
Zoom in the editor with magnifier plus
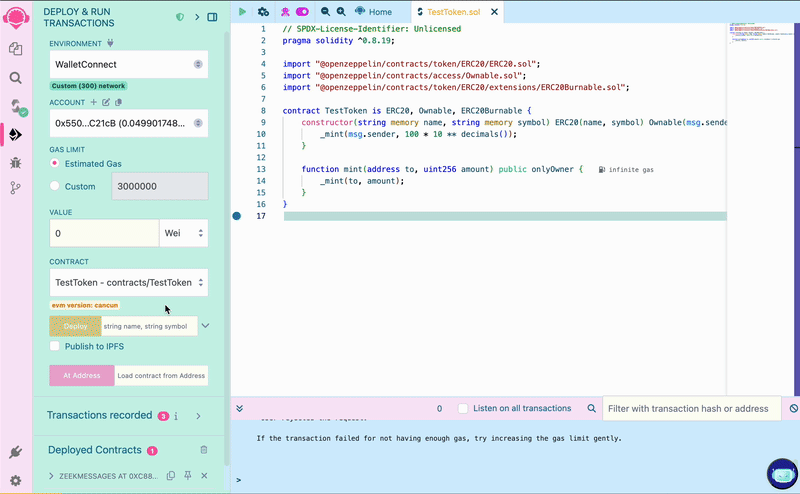(x=341, y=12)
